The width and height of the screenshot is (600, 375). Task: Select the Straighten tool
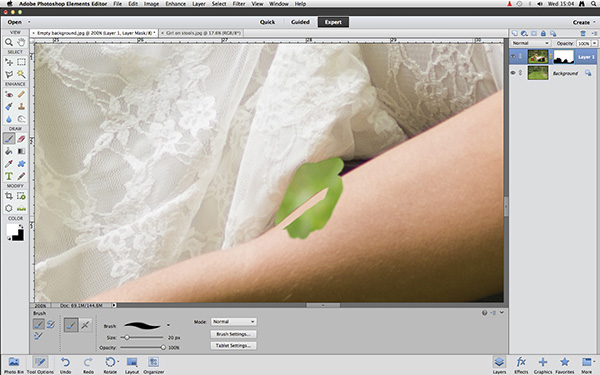click(x=21, y=209)
